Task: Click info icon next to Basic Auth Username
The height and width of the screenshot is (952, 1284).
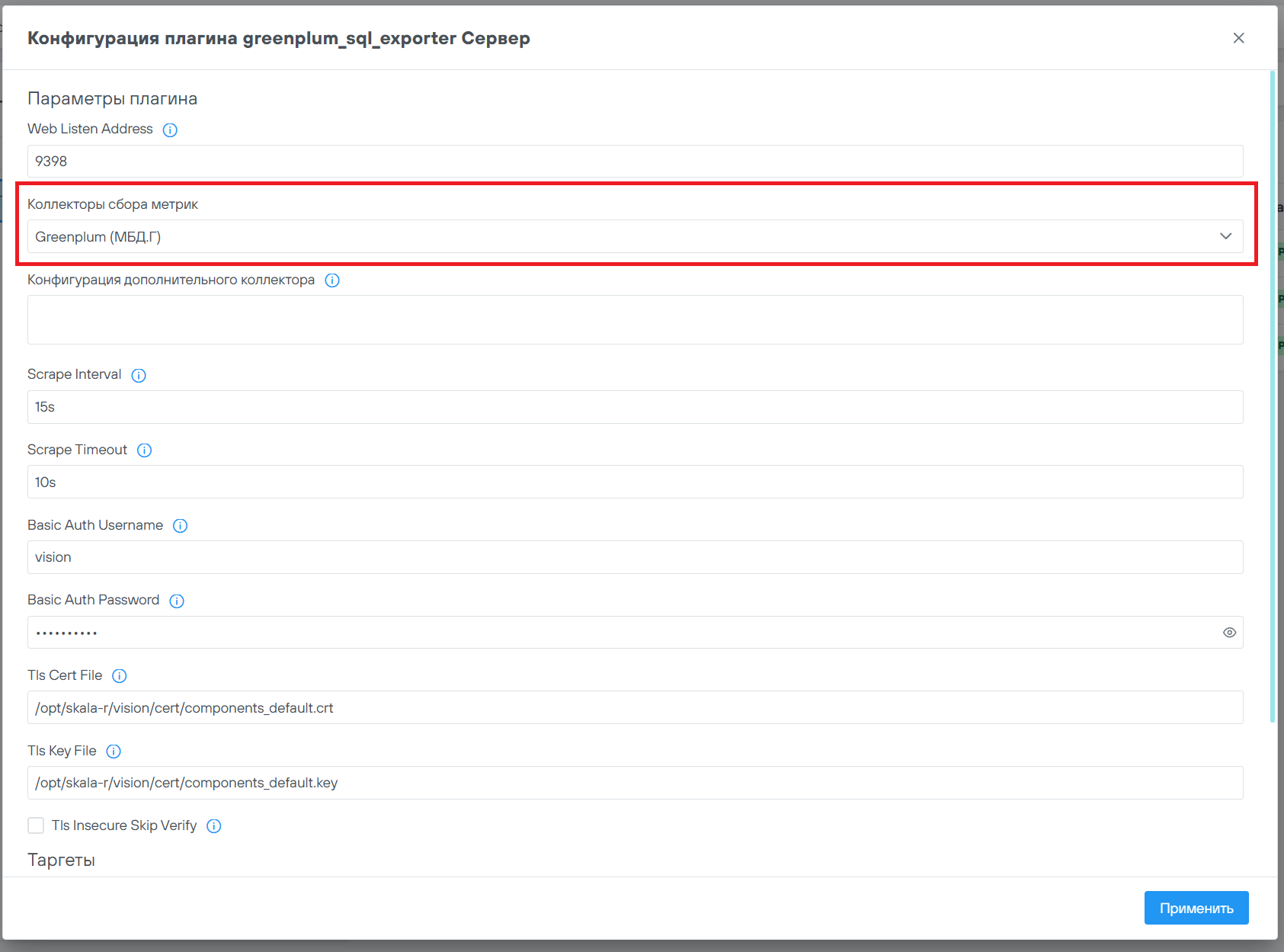Action: [x=180, y=526]
